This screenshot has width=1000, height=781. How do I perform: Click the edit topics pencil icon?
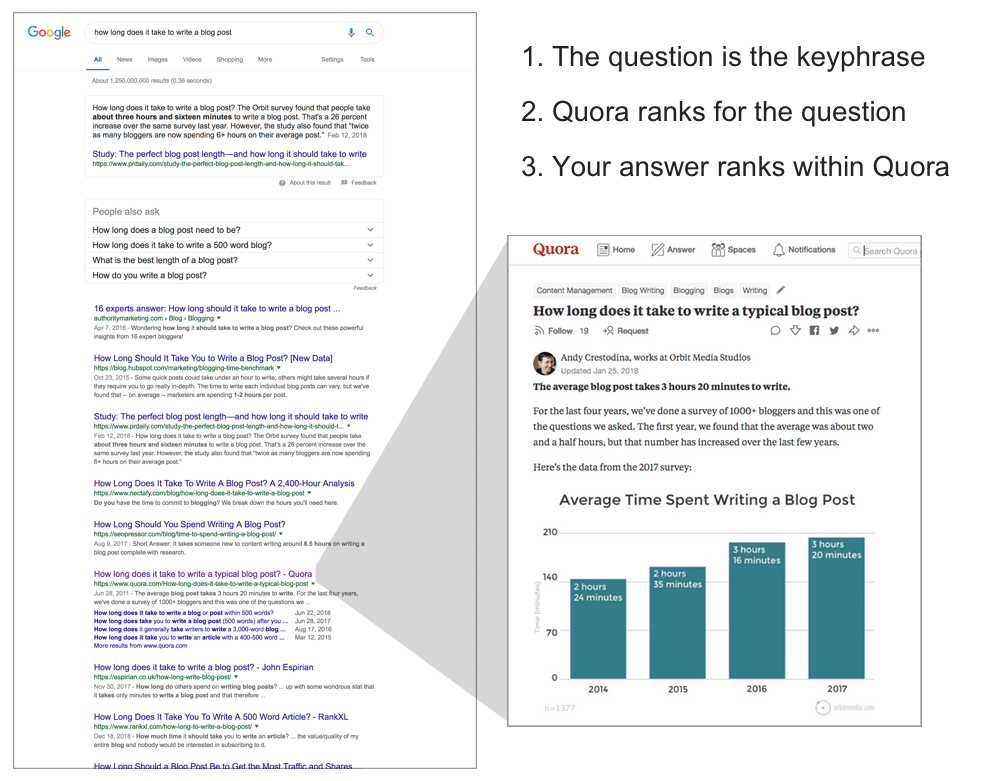click(781, 289)
